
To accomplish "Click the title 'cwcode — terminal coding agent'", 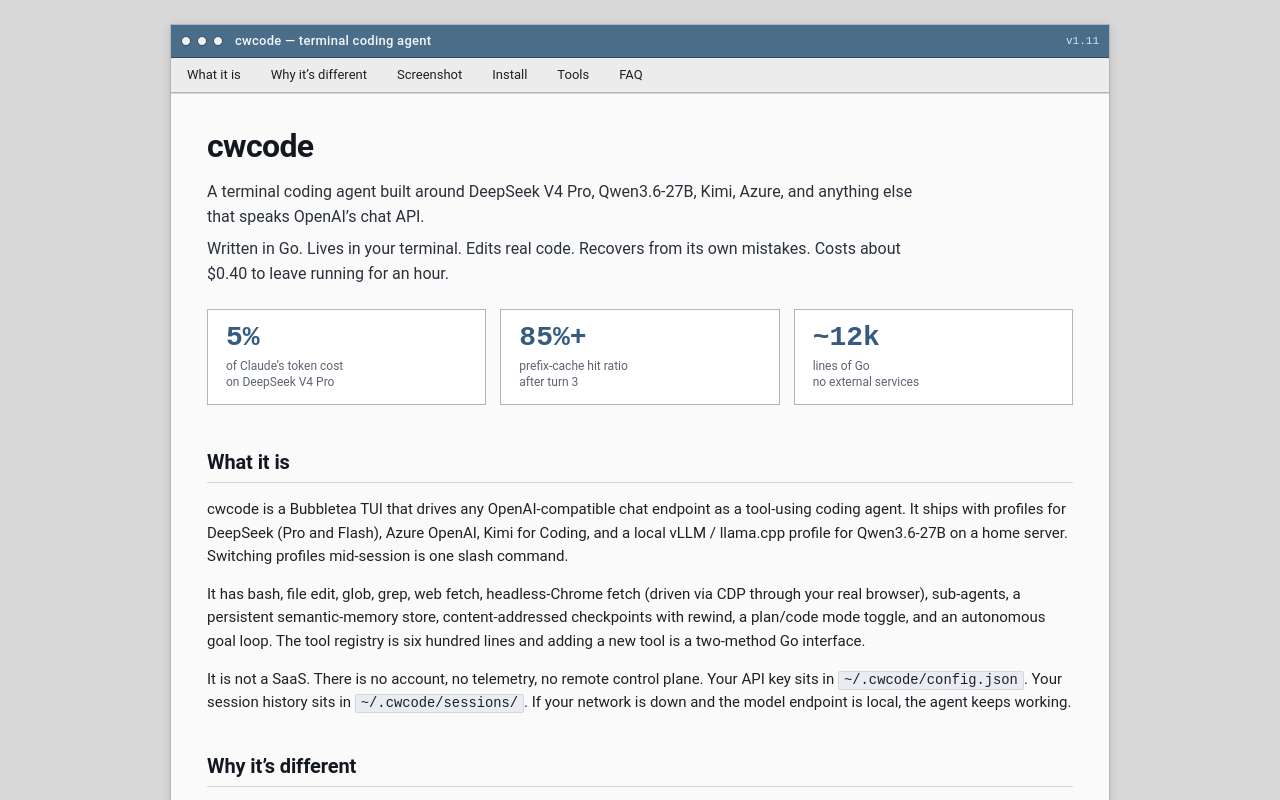I will coord(333,41).
